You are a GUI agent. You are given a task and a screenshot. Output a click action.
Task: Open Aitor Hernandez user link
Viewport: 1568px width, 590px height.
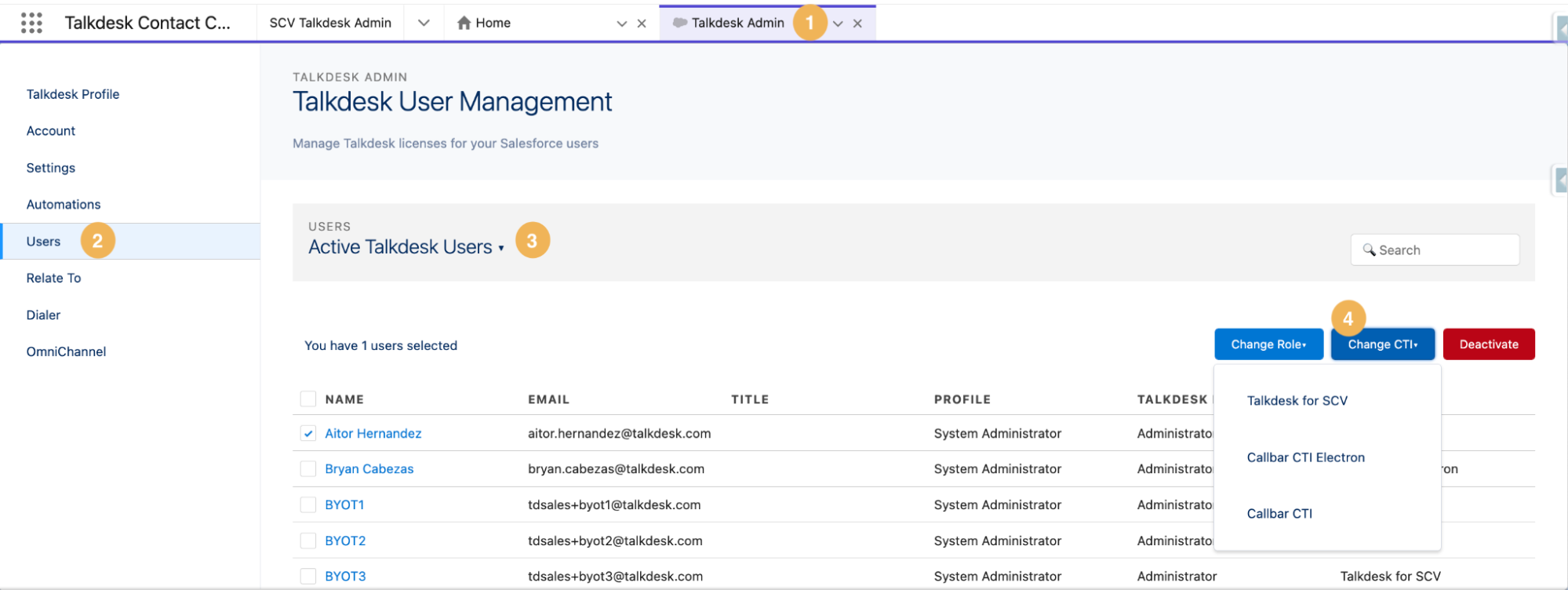pyautogui.click(x=373, y=433)
